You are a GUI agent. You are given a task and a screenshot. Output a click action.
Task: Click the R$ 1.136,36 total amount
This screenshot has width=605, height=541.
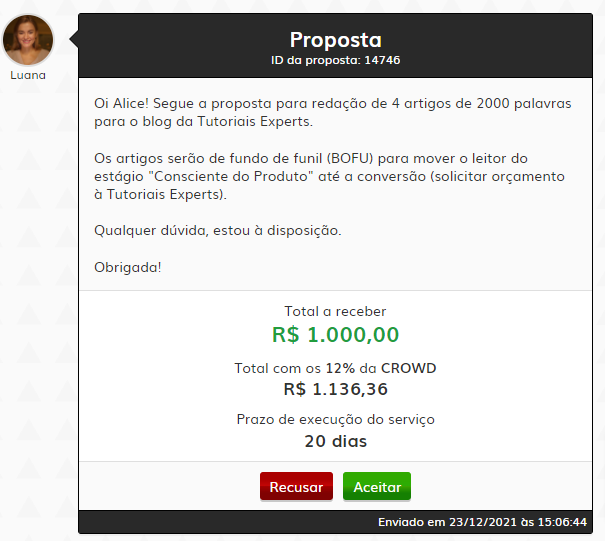(335, 389)
